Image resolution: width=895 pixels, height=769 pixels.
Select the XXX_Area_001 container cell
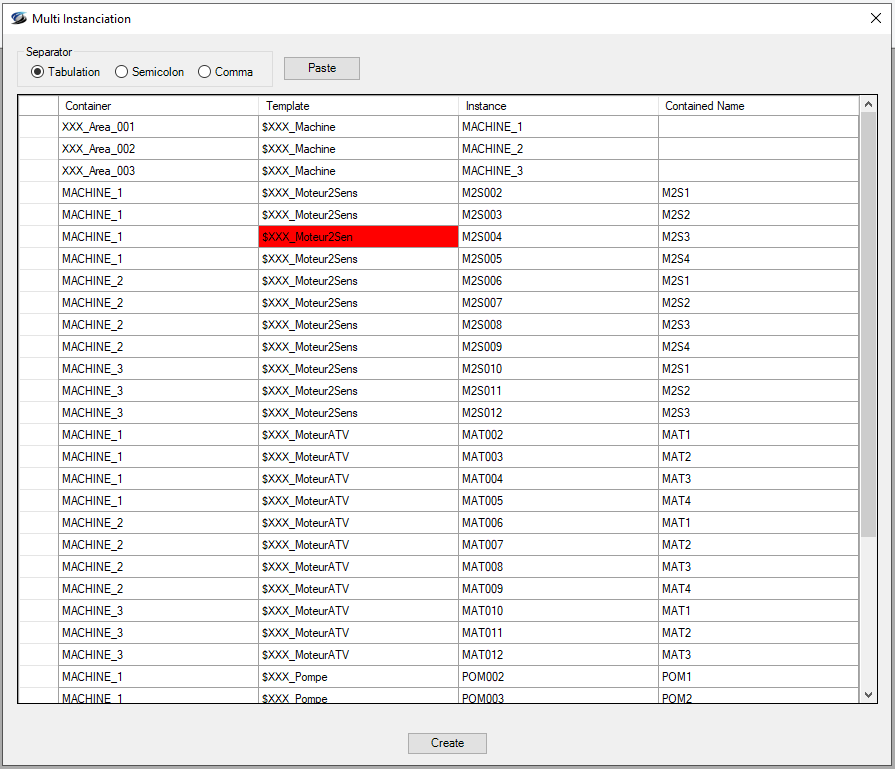(158, 127)
